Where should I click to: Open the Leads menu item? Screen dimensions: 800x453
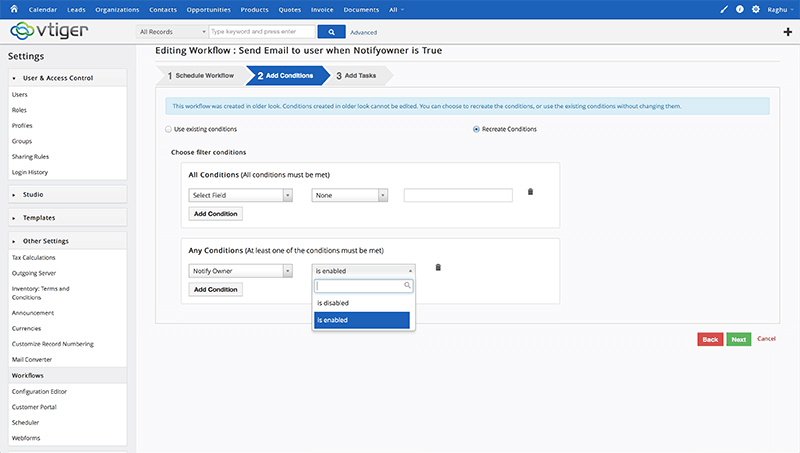click(x=76, y=10)
